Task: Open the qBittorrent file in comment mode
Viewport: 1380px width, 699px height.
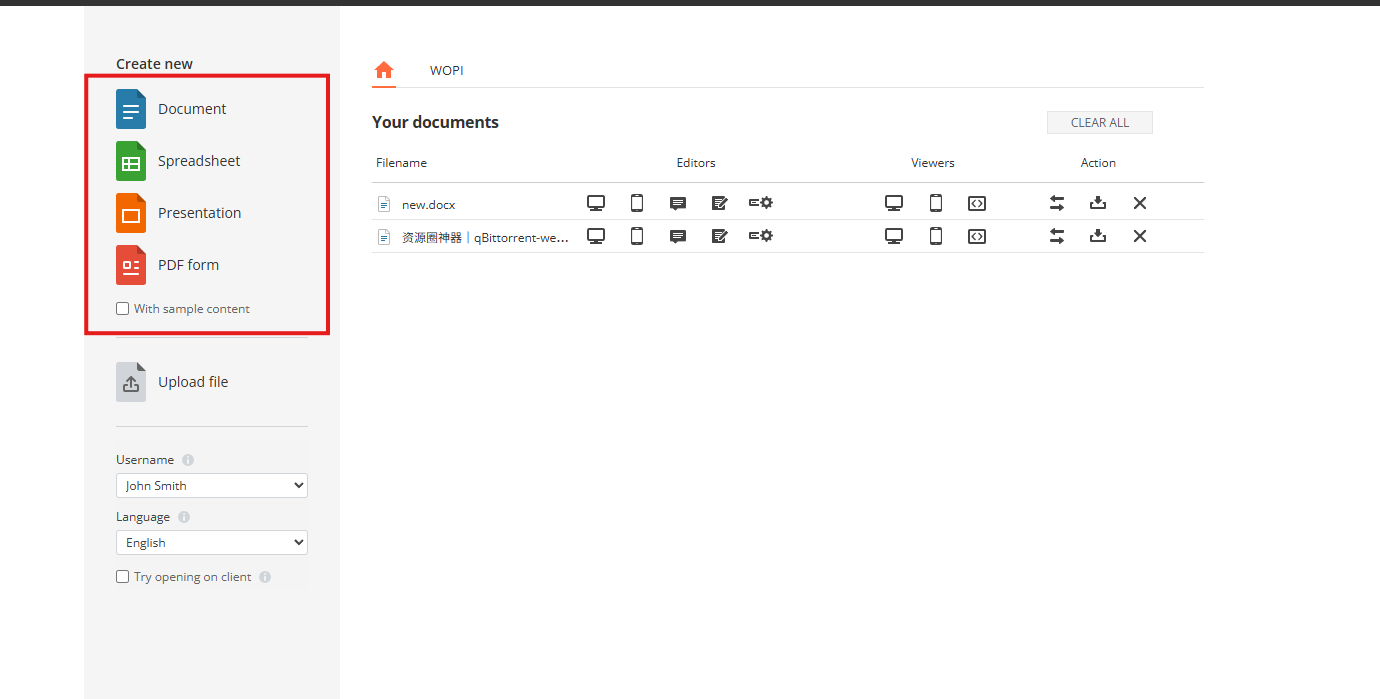Action: [x=678, y=236]
